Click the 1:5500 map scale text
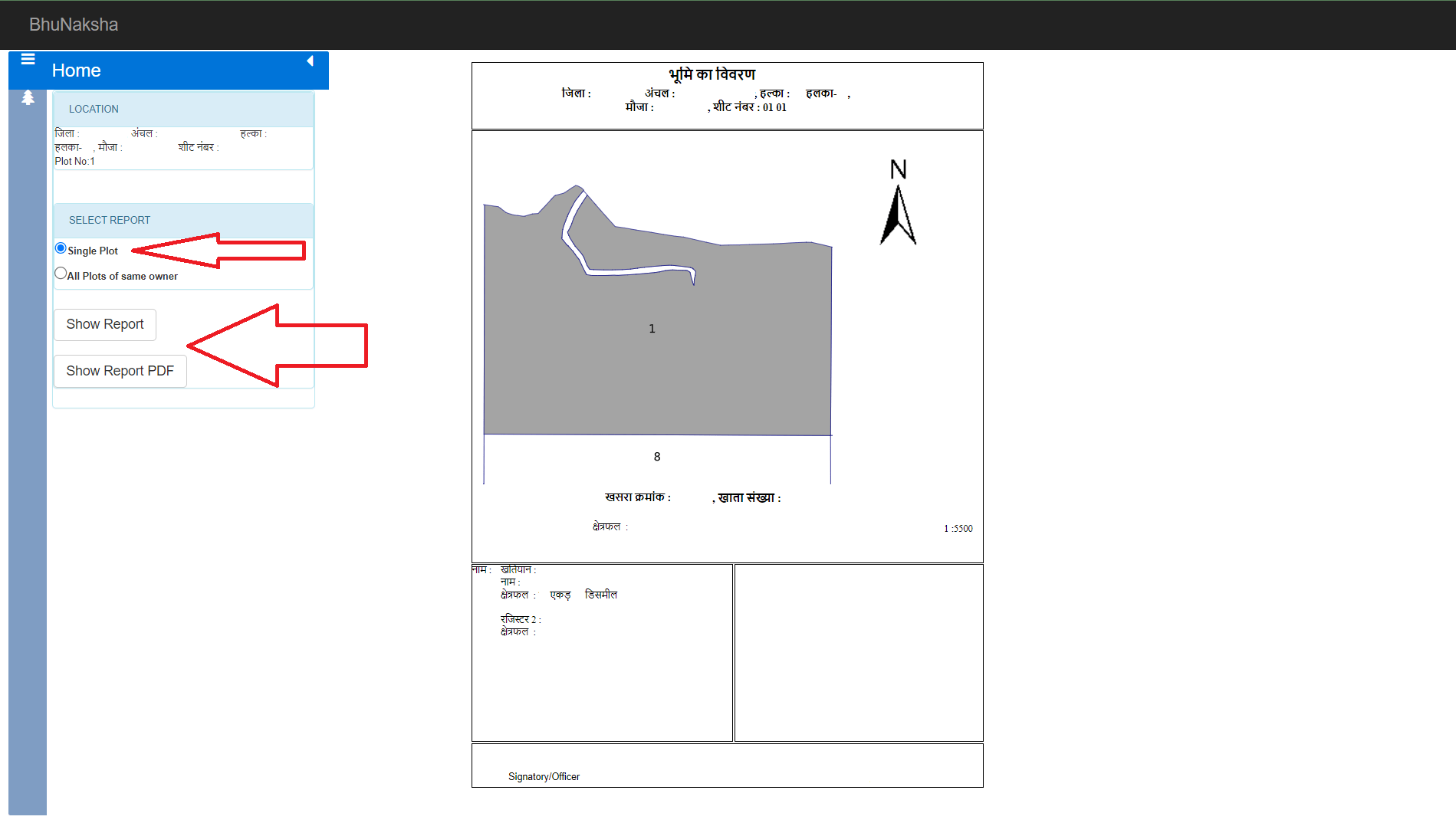The height and width of the screenshot is (823, 1456). [x=958, y=529]
